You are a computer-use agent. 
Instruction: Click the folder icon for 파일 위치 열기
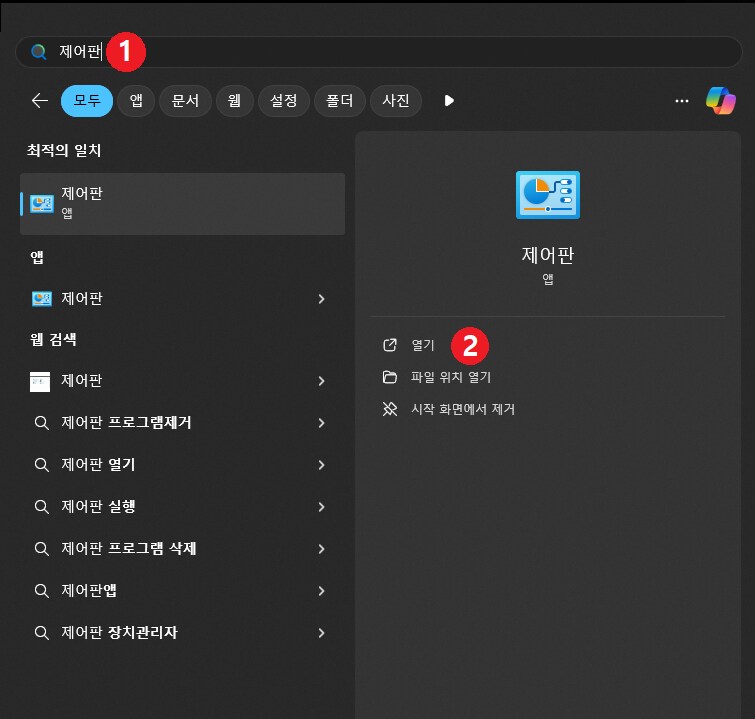click(390, 377)
